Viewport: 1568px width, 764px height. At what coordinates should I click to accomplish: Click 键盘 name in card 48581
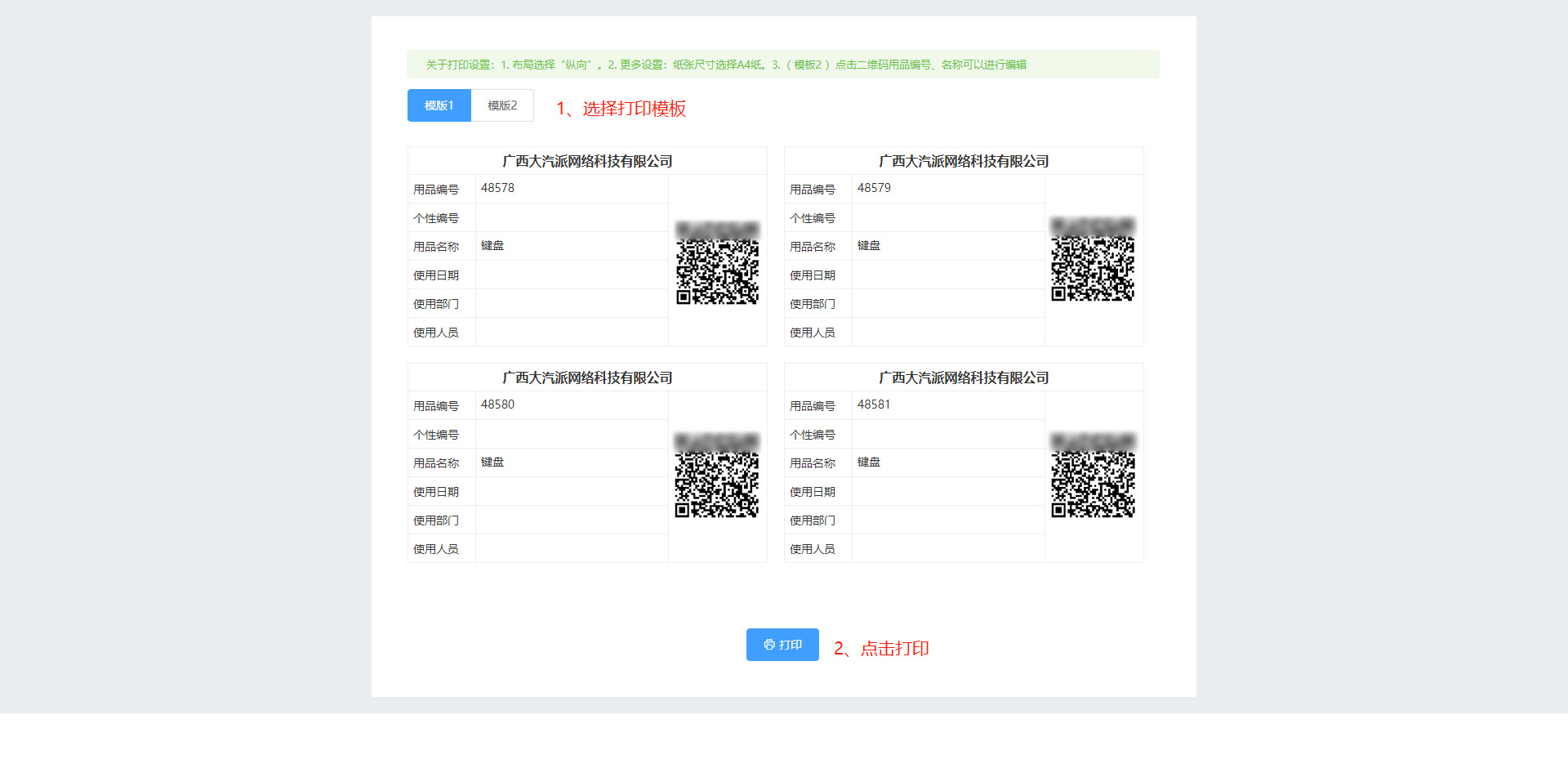pos(869,462)
